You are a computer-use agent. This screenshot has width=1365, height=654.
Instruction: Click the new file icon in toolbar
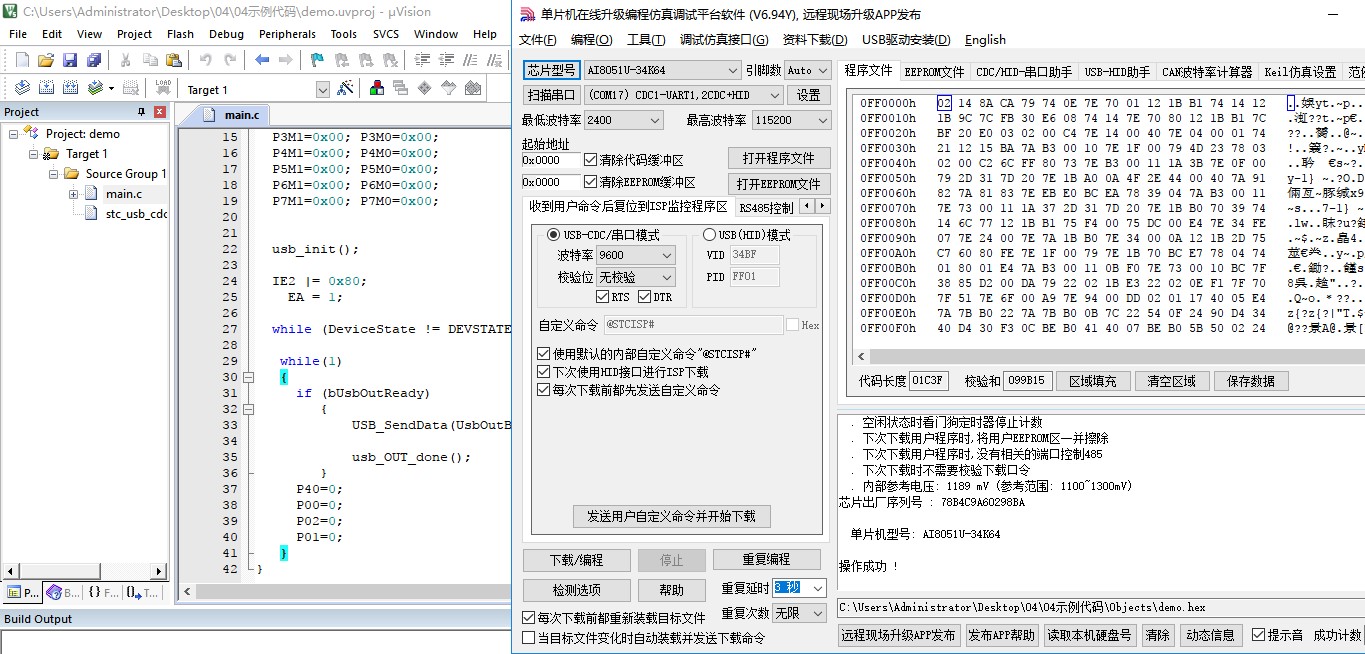click(x=21, y=60)
